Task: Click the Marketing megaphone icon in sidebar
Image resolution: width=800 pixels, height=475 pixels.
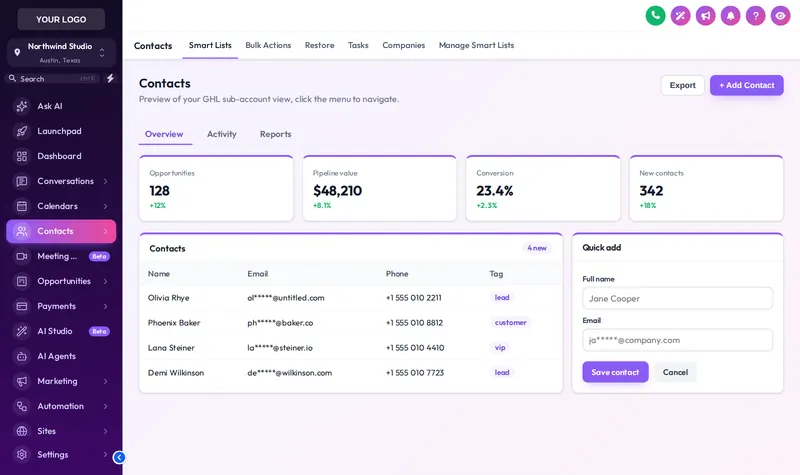Action: tap(21, 381)
